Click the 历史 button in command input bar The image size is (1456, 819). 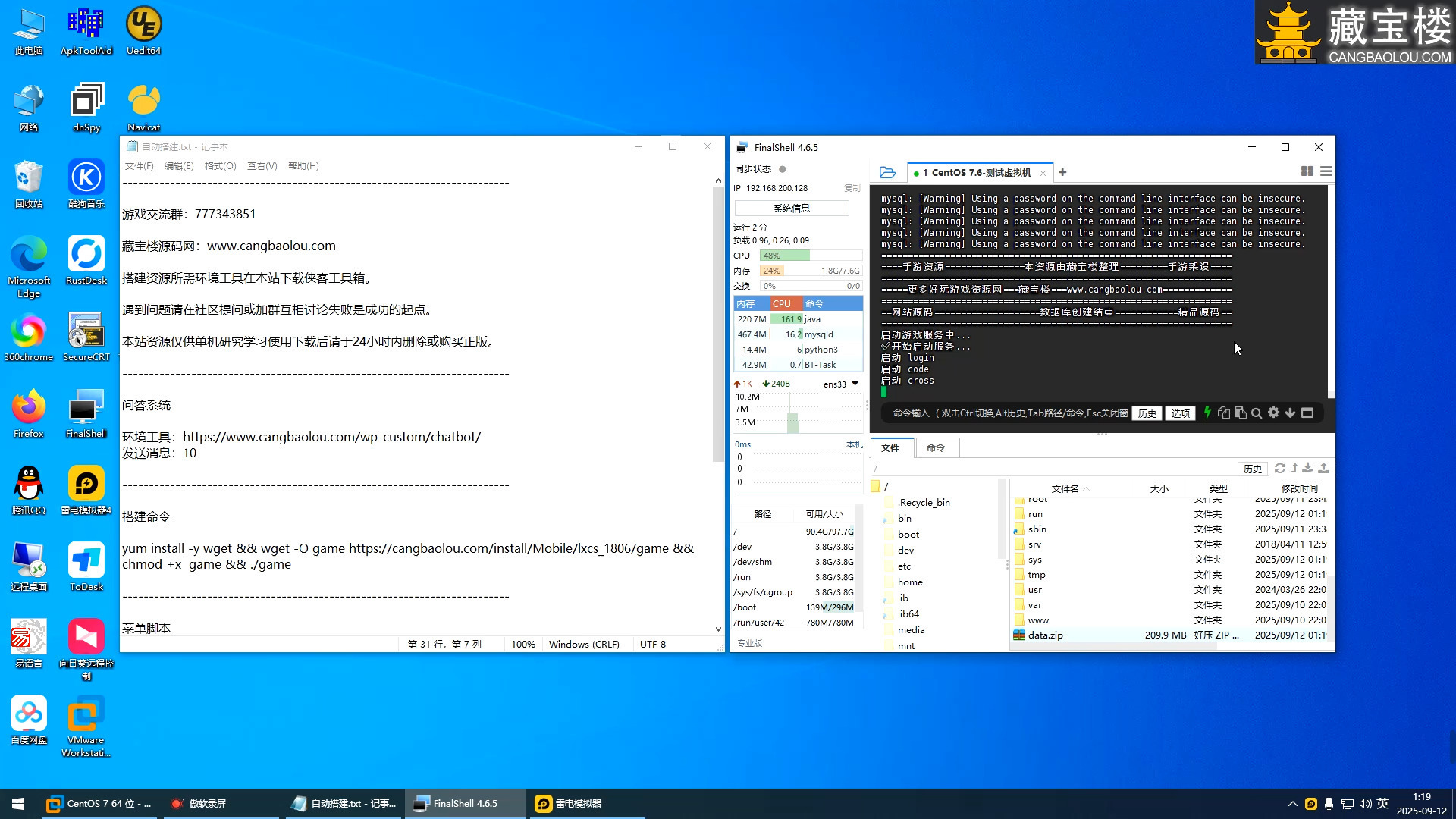point(1147,413)
